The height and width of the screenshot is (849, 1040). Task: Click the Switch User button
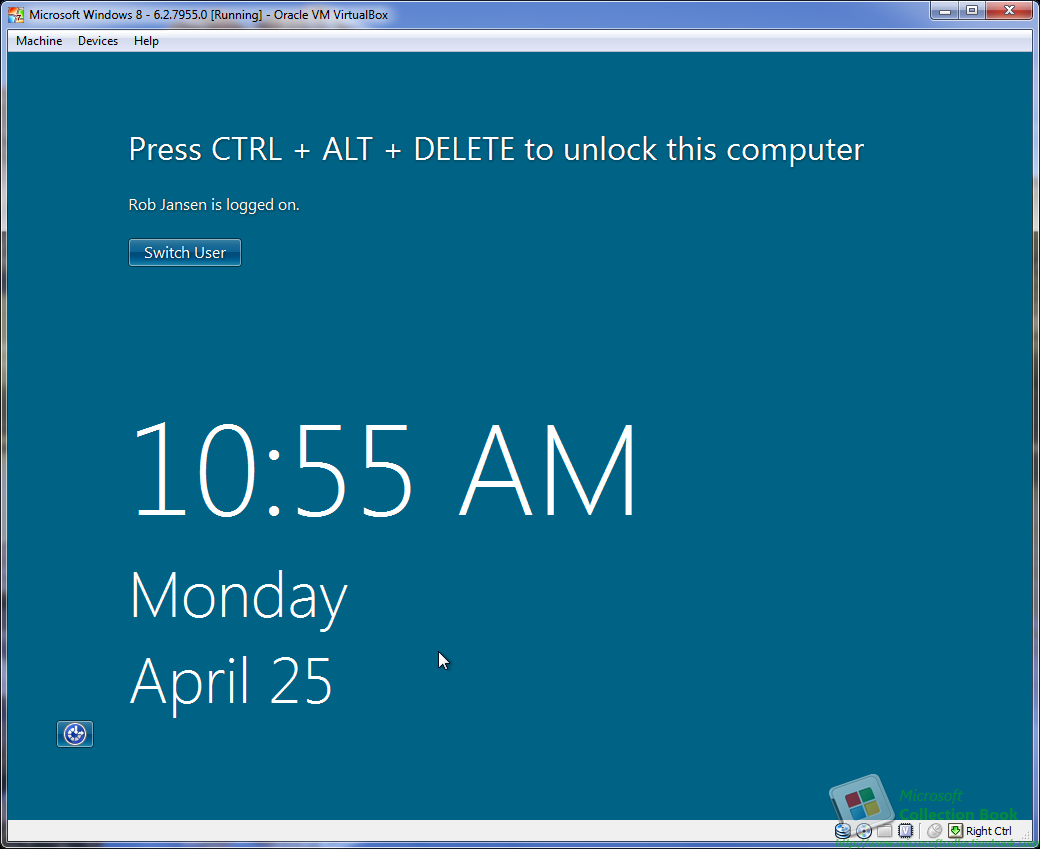(185, 253)
